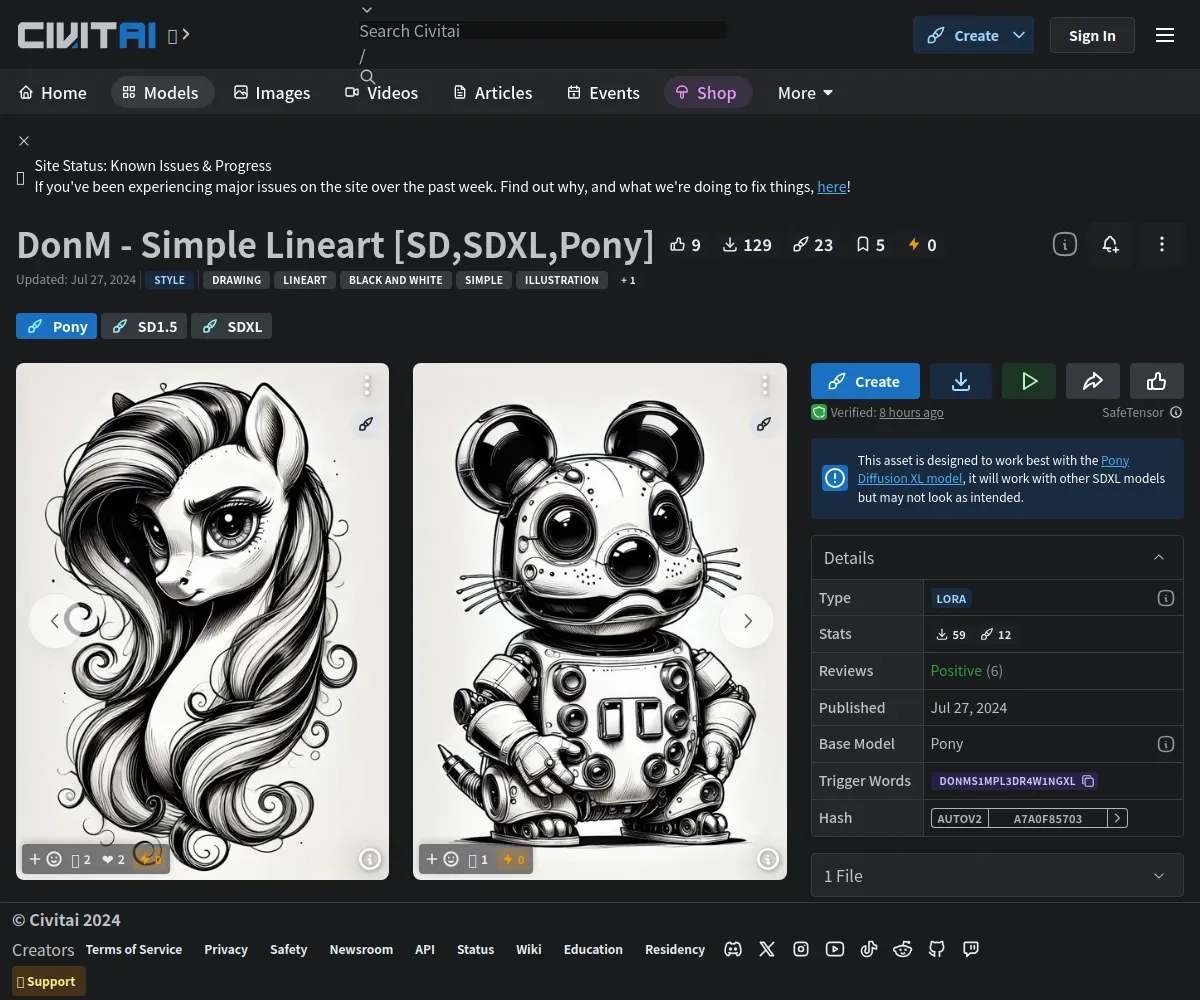This screenshot has width=1200, height=1000.
Task: Click the thumbs-up like button
Action: 1157,381
